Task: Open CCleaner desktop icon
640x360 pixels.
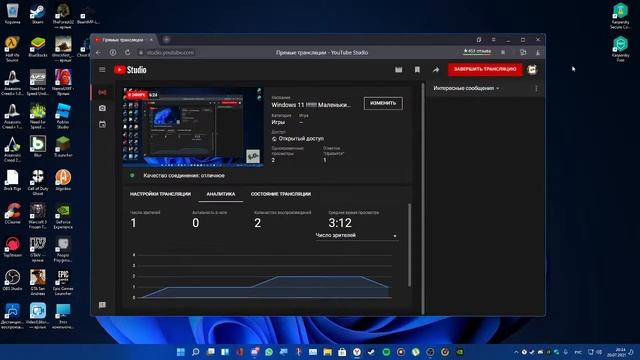Action: click(12, 213)
